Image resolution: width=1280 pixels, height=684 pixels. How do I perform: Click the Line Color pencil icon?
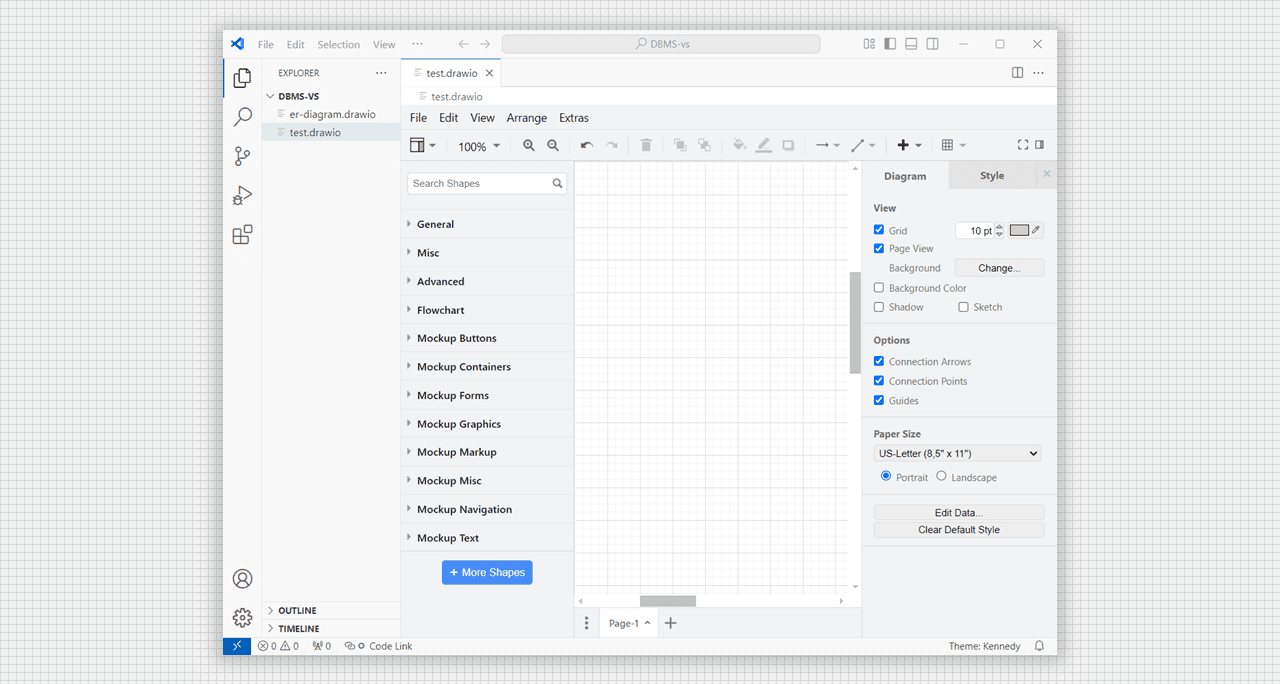pyautogui.click(x=764, y=146)
